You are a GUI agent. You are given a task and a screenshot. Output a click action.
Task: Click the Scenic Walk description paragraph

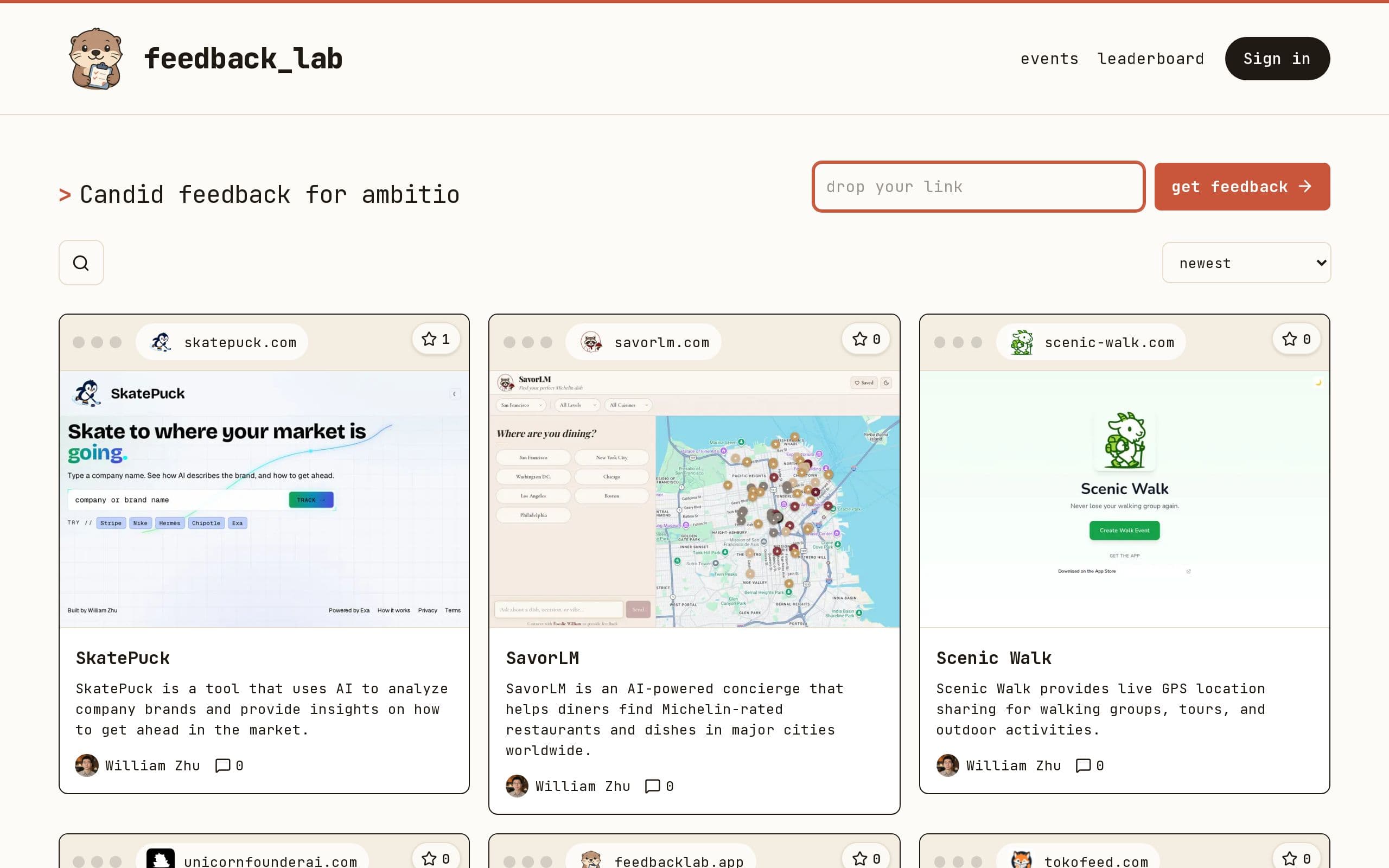click(1100, 709)
